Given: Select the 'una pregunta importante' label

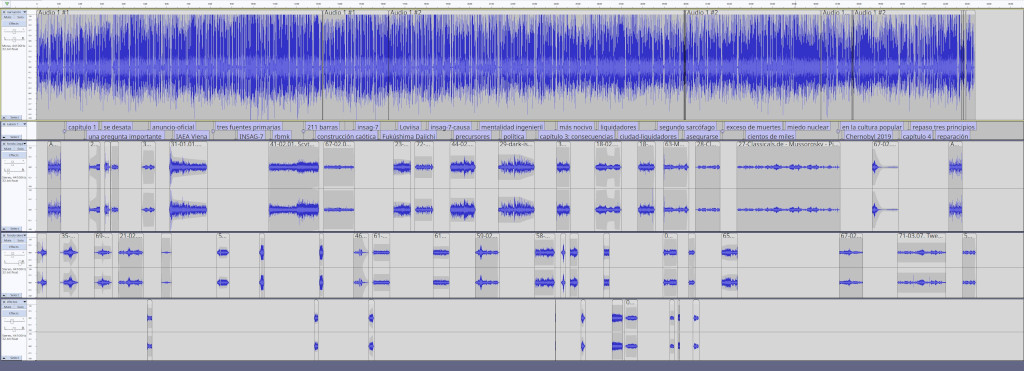Looking at the screenshot, I should click(x=125, y=137).
